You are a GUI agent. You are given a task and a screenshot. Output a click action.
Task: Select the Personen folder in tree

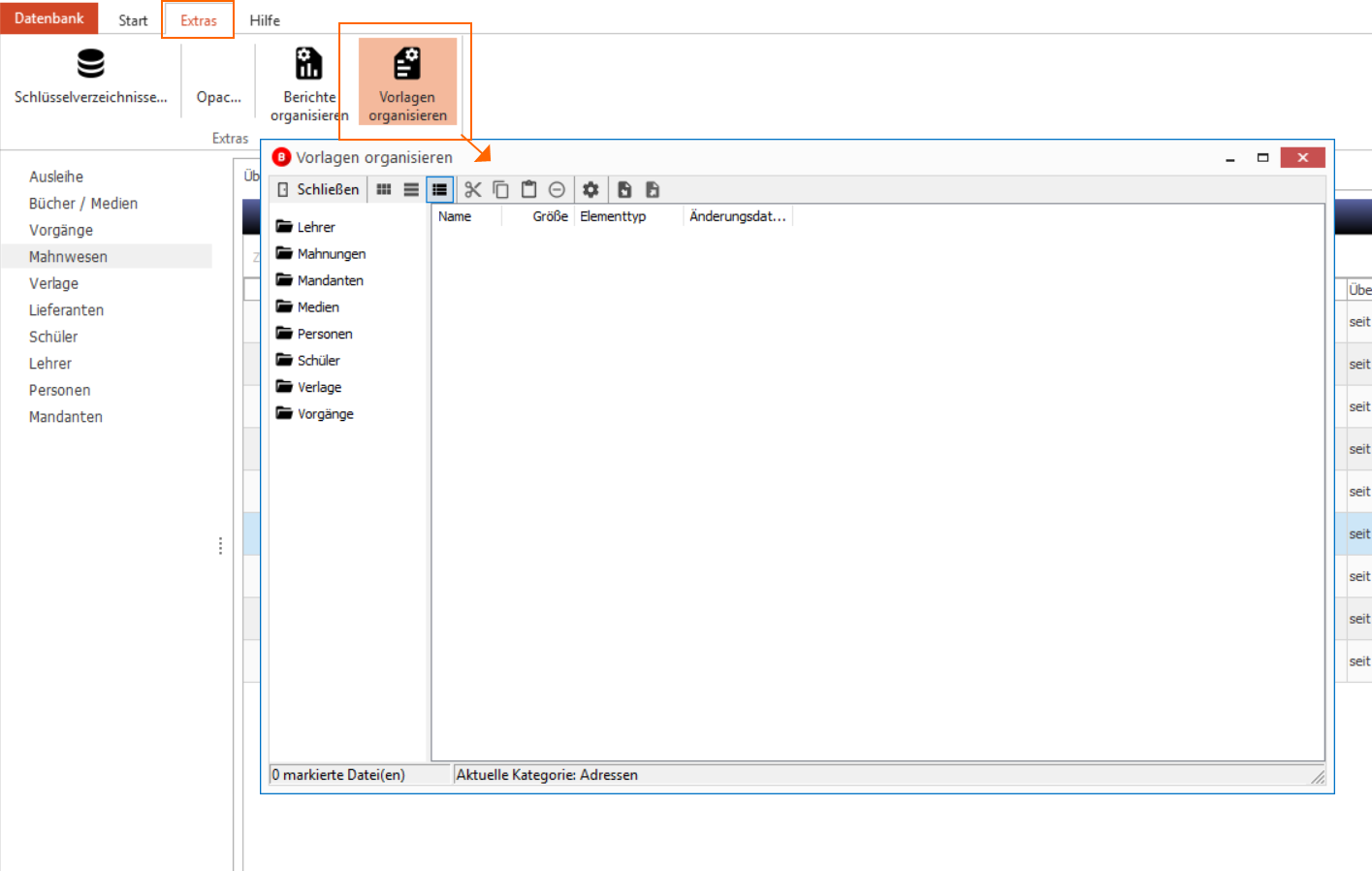coord(314,334)
